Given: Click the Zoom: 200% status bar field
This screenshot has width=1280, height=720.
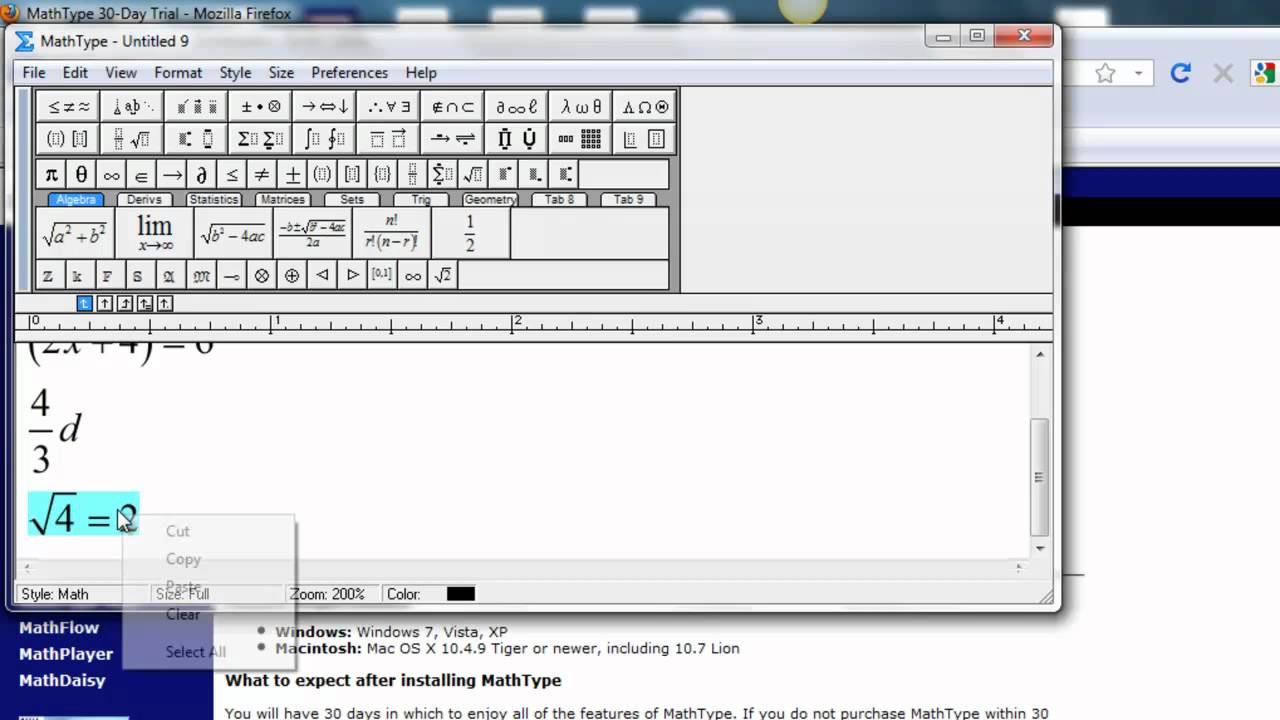Looking at the screenshot, I should click(328, 594).
